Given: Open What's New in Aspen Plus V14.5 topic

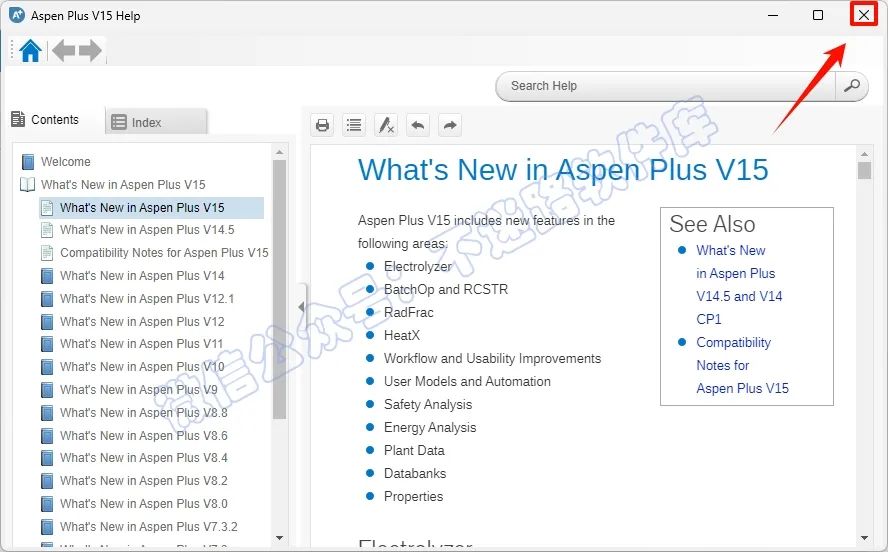Looking at the screenshot, I should click(147, 230).
